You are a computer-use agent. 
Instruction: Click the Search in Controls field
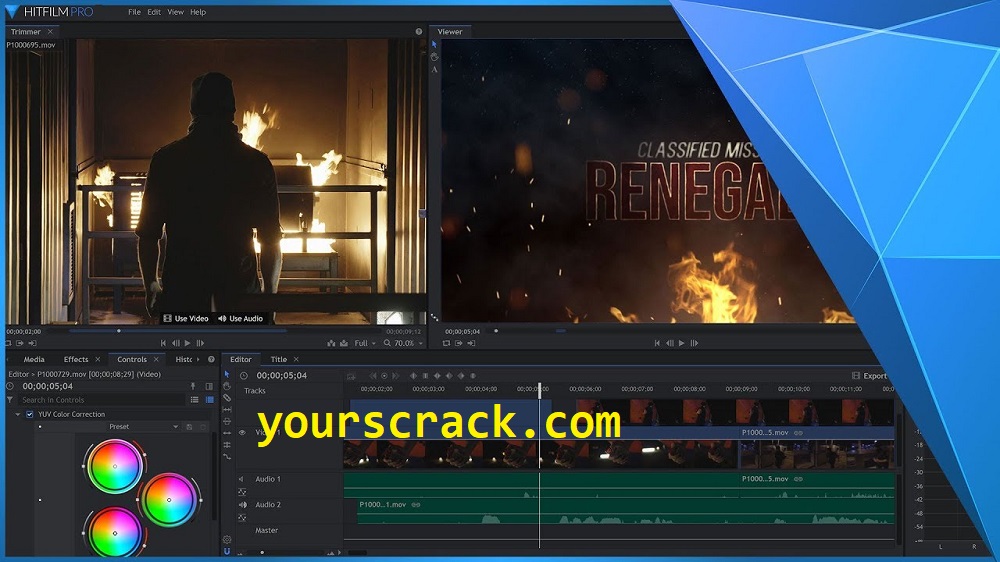tap(102, 400)
